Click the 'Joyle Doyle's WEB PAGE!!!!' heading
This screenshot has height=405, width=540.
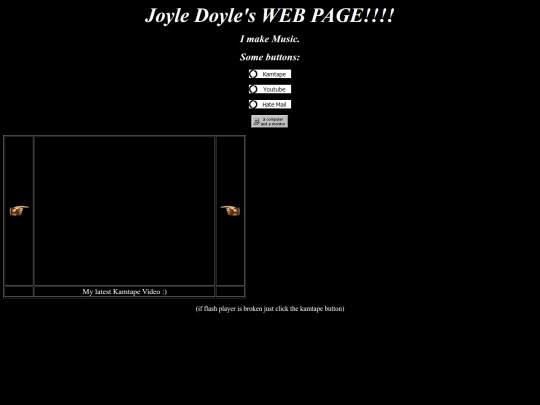pyautogui.click(x=270, y=15)
